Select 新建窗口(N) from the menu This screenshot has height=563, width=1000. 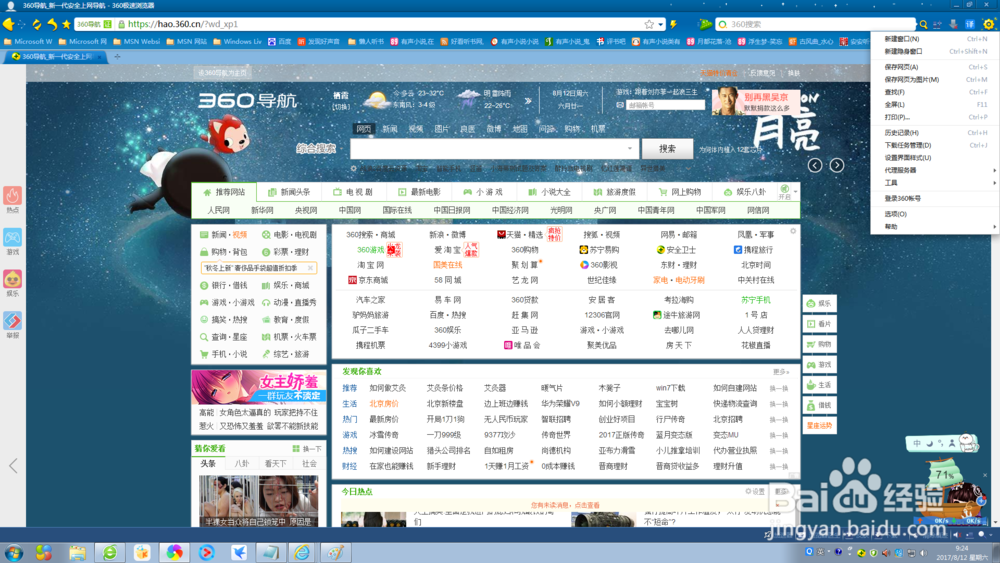(x=901, y=39)
